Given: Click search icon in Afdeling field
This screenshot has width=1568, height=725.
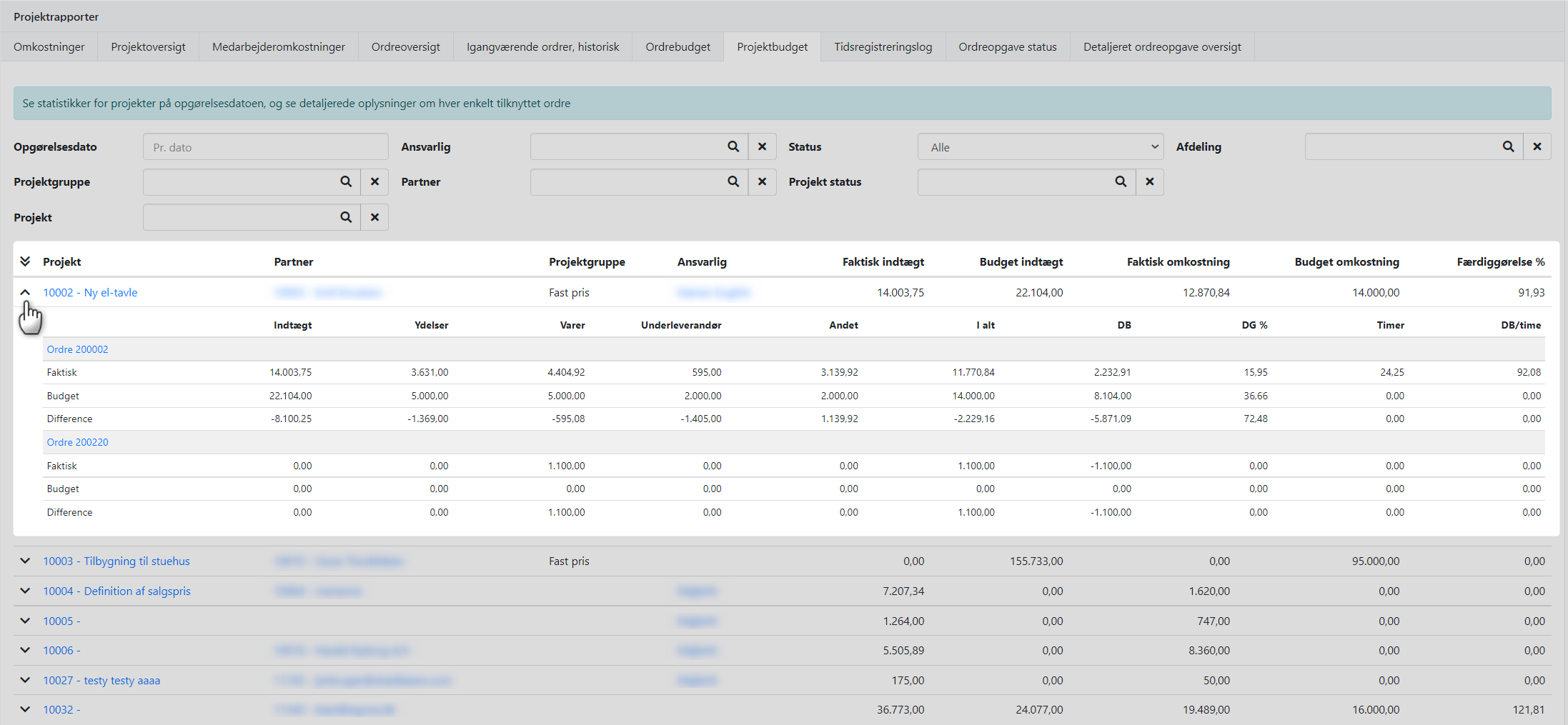Looking at the screenshot, I should pos(1508,146).
